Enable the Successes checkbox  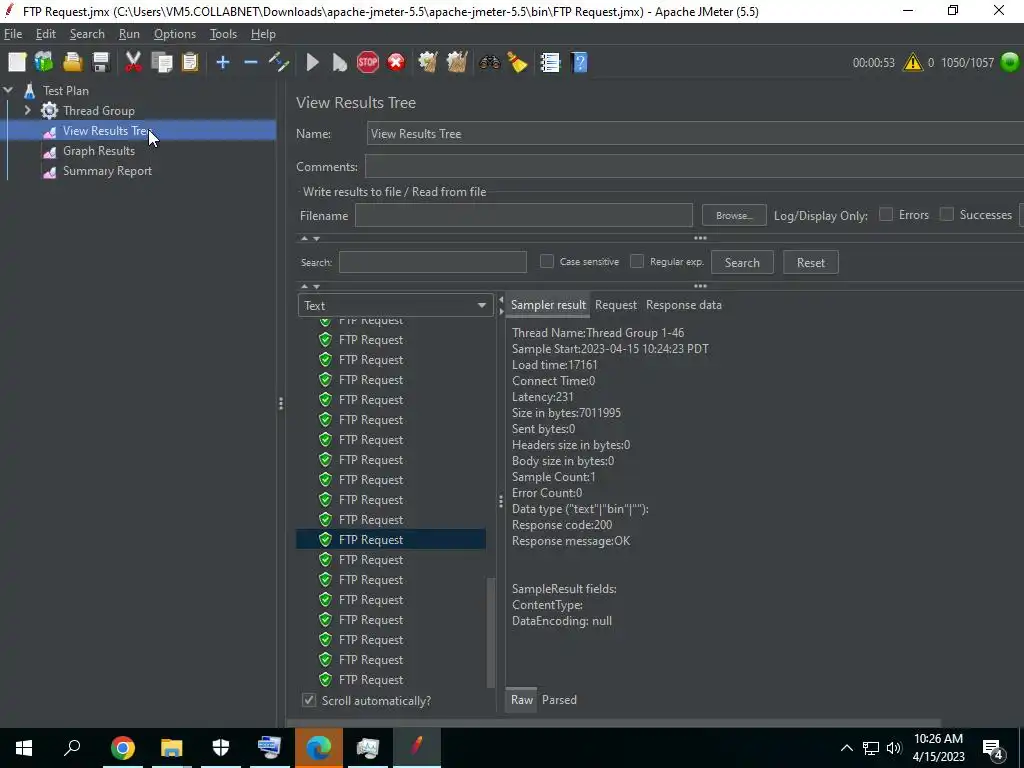(946, 214)
